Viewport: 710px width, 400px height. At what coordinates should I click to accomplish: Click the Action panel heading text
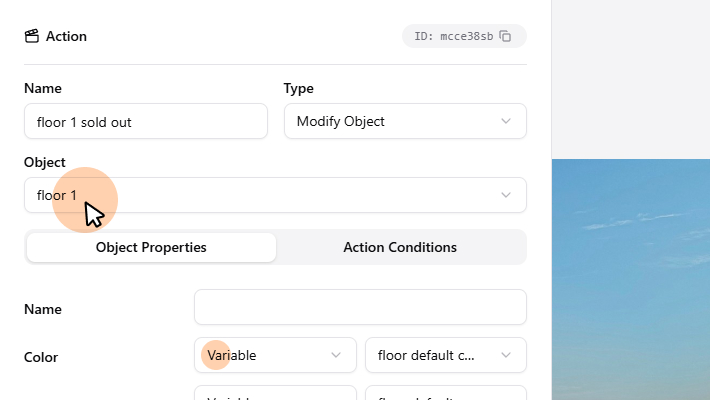(66, 36)
